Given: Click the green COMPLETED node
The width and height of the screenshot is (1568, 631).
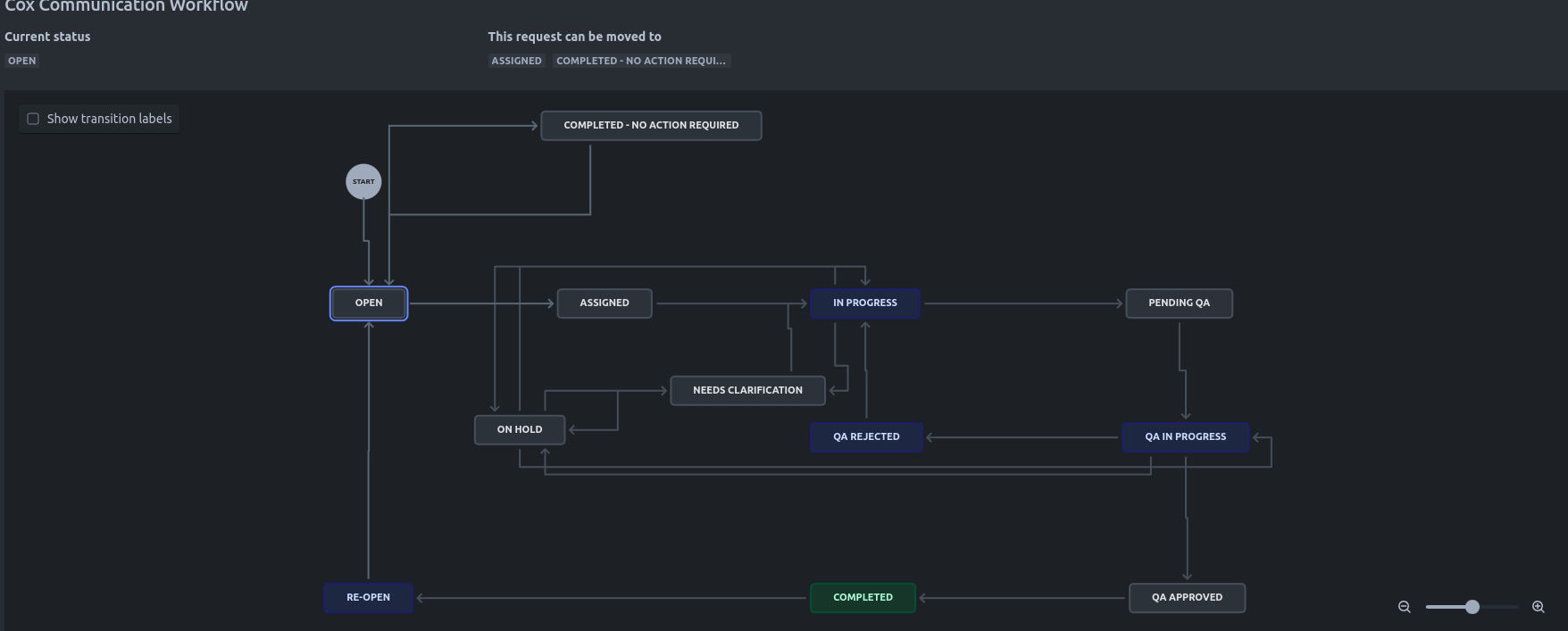Looking at the screenshot, I should point(863,598).
